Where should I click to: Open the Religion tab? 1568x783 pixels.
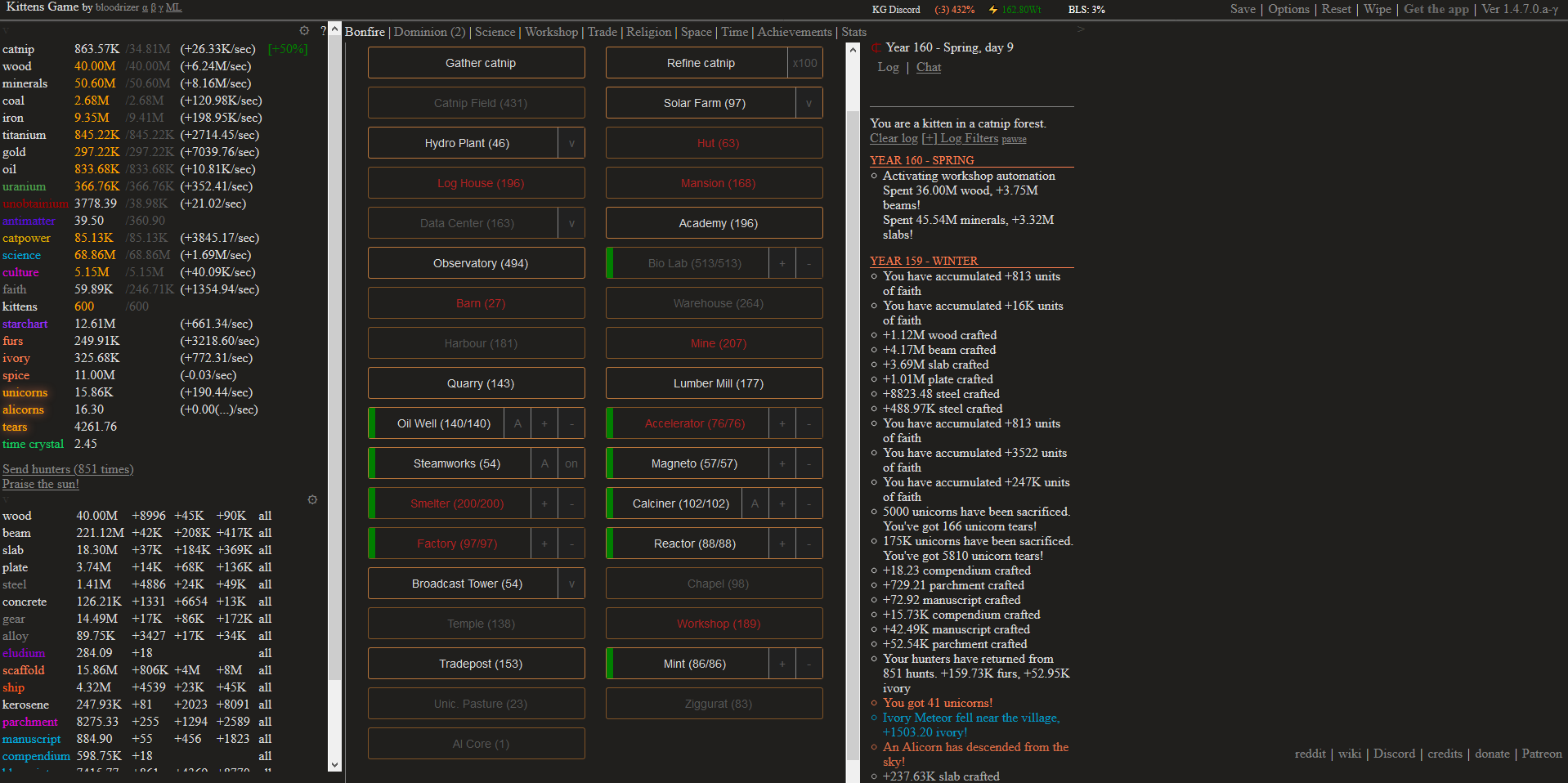click(648, 32)
